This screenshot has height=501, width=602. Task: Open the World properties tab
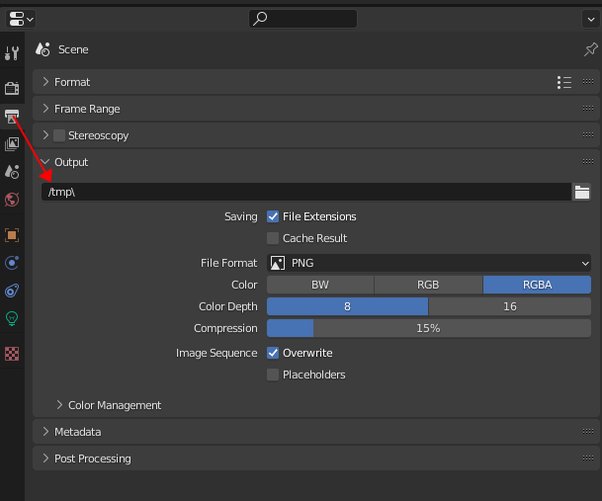pos(12,200)
